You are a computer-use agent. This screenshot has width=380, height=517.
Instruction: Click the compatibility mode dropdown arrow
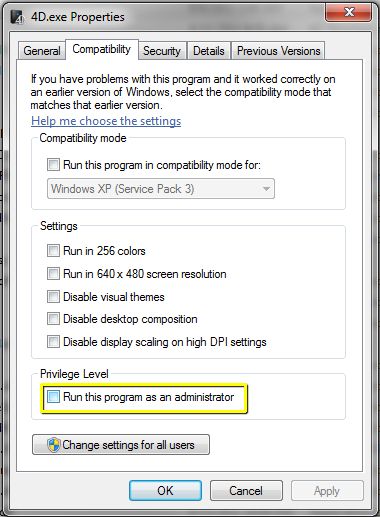coord(266,189)
